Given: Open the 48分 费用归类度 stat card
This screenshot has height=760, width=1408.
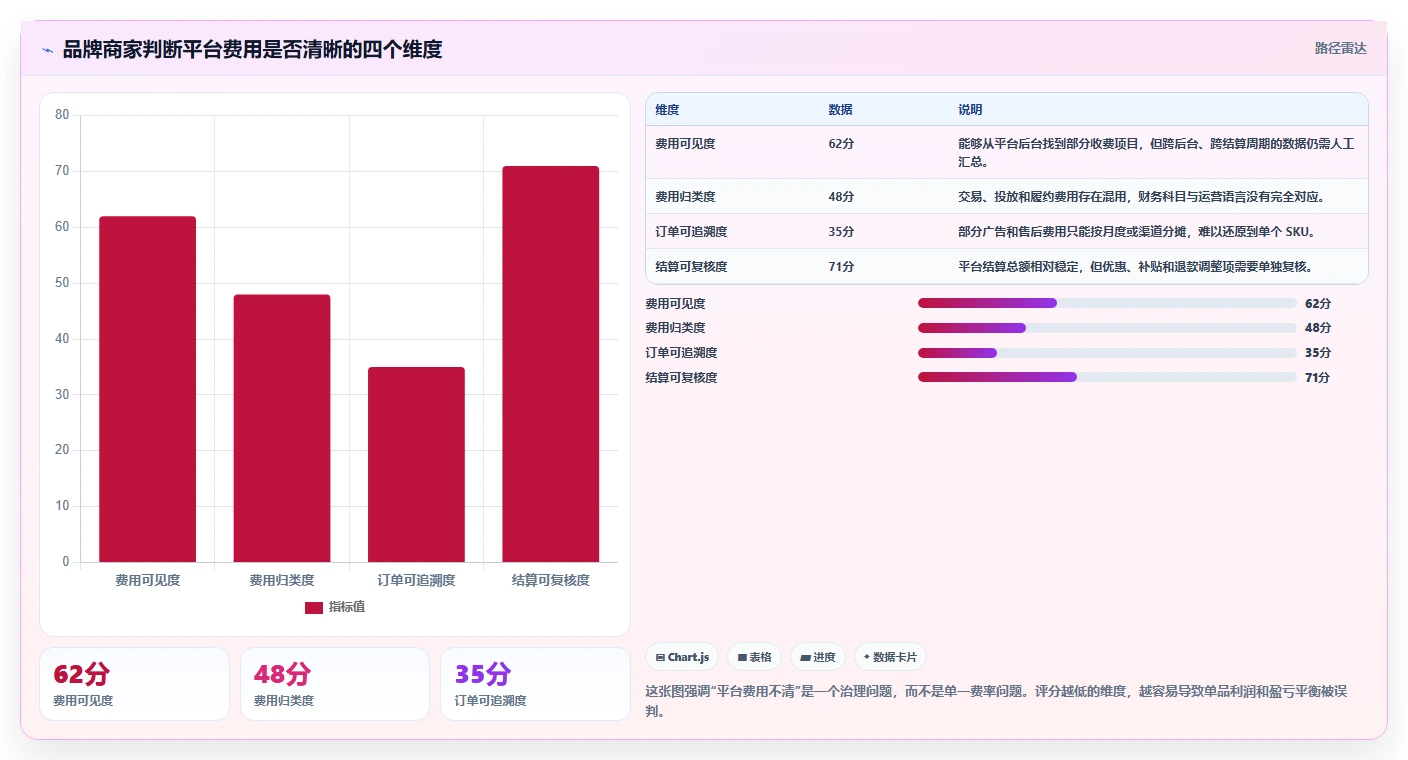Looking at the screenshot, I should tap(335, 684).
